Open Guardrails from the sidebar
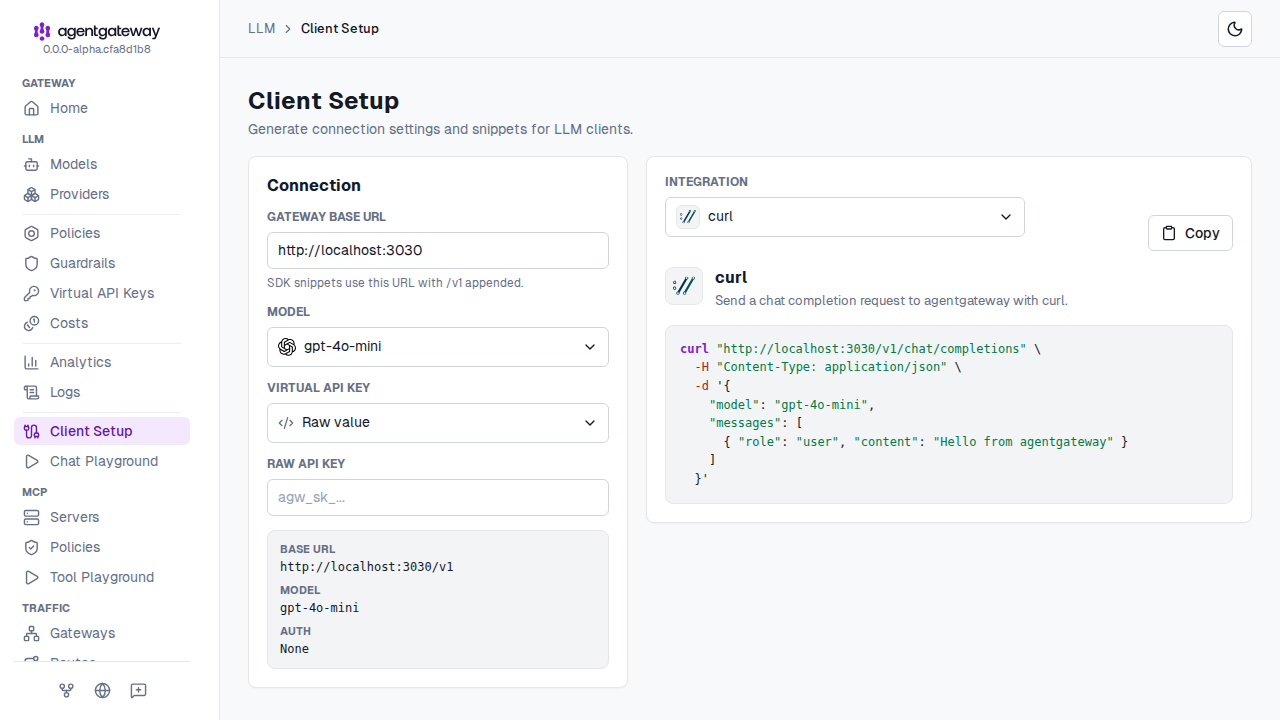This screenshot has height=720, width=1280. point(102,263)
